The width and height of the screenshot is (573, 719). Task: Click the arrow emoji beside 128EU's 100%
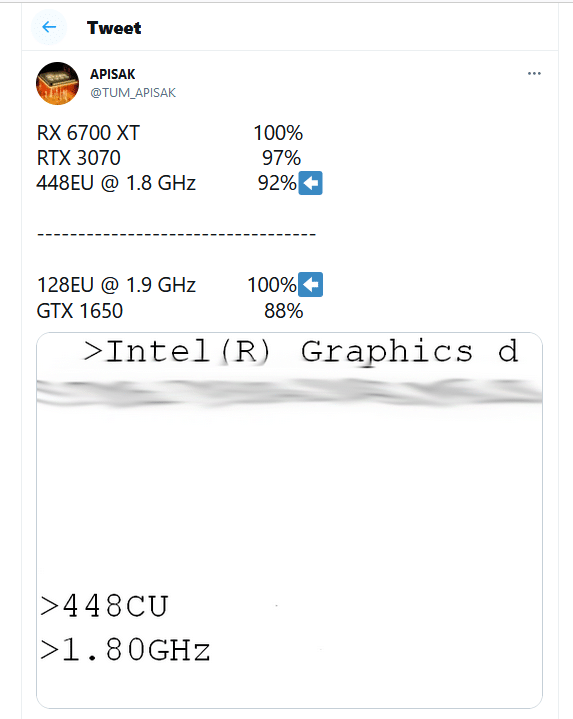pos(310,284)
